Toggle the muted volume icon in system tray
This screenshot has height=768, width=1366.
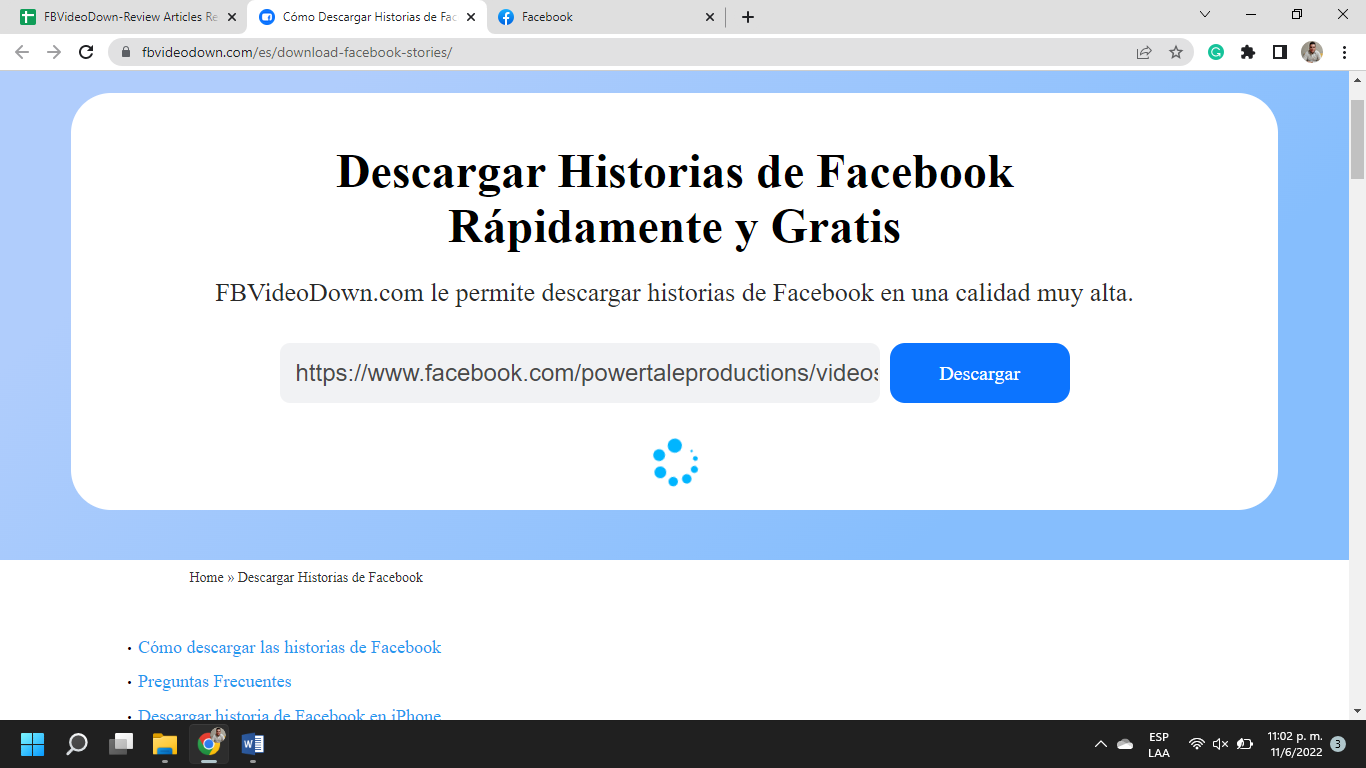point(1220,744)
